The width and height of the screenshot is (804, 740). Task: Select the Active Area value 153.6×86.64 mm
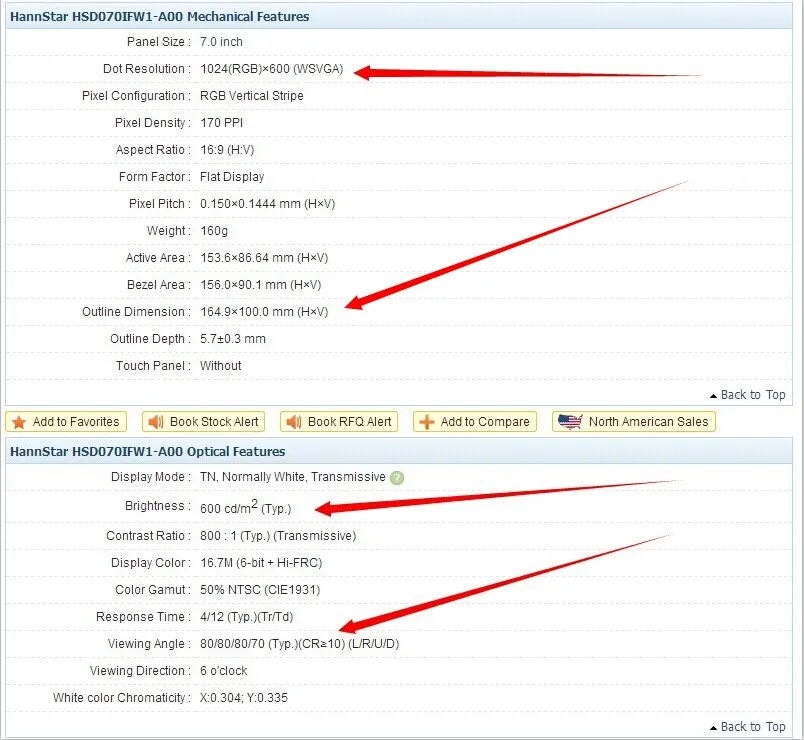pyautogui.click(x=247, y=258)
